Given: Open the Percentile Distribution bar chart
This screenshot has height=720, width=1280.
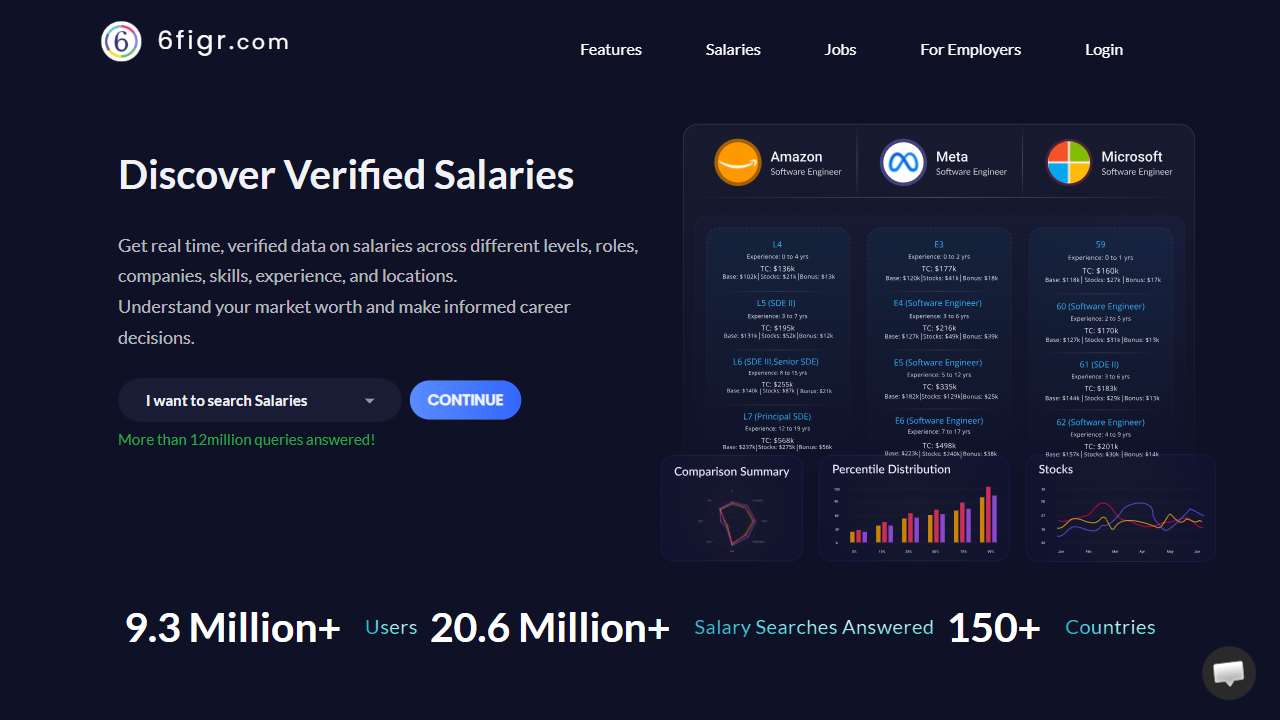Looking at the screenshot, I should (914, 508).
